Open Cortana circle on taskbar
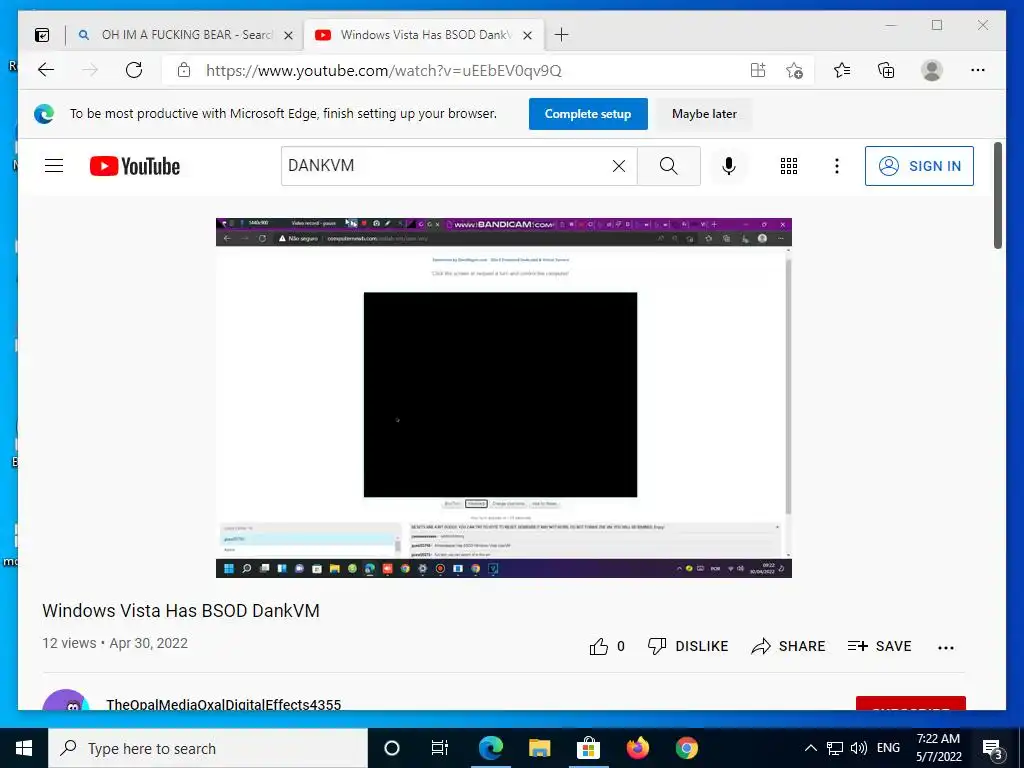This screenshot has height=768, width=1024. click(392, 748)
